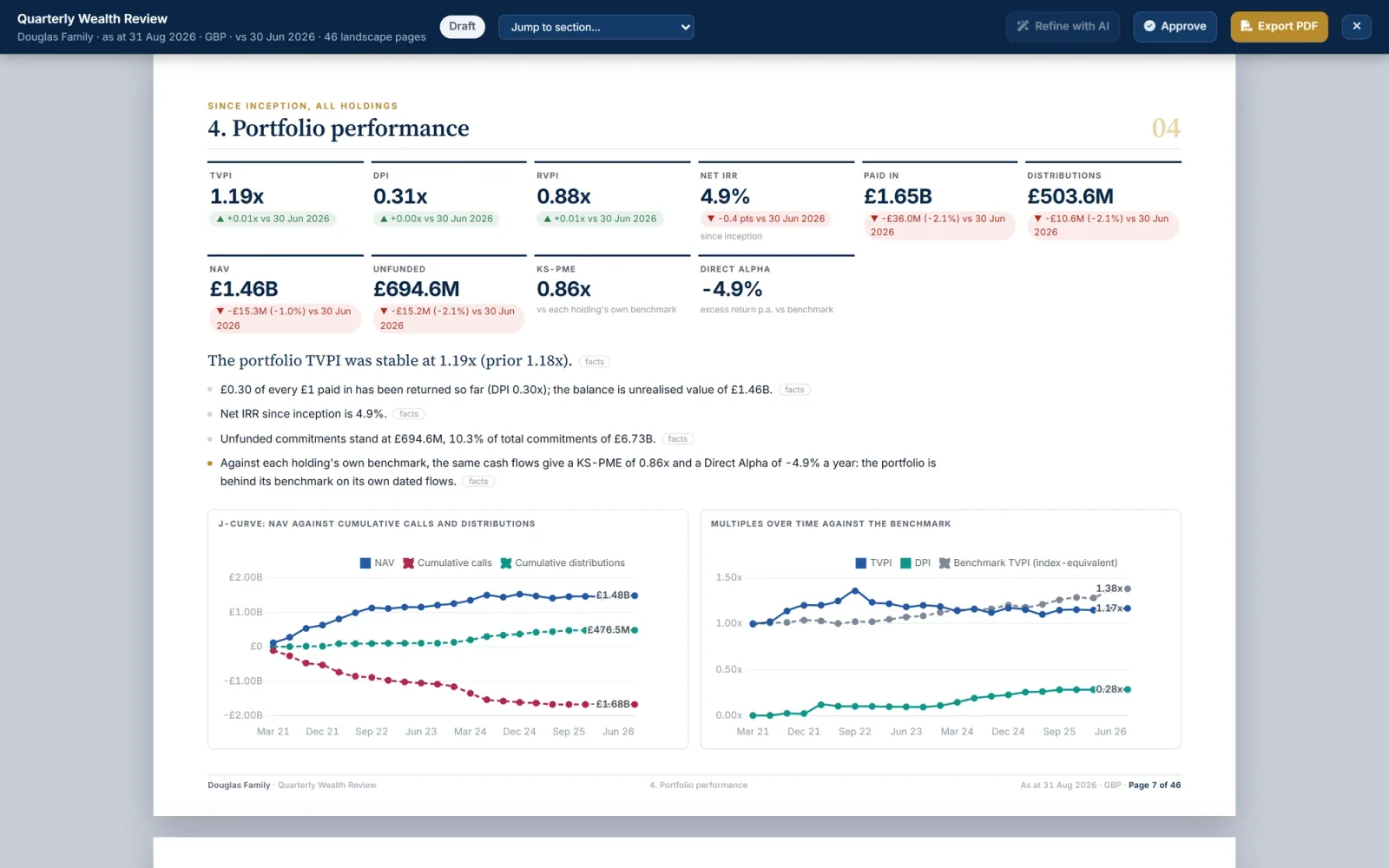
Task: Toggle DPI legend swatch in multiples chart
Action: point(905,563)
